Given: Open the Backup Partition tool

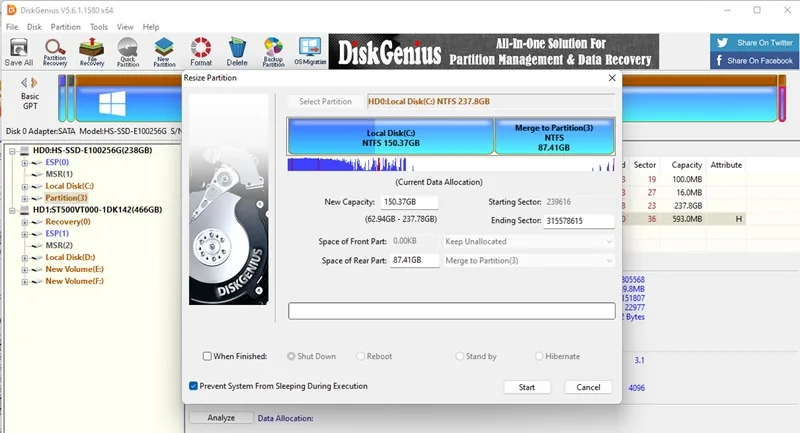Looking at the screenshot, I should 273,52.
